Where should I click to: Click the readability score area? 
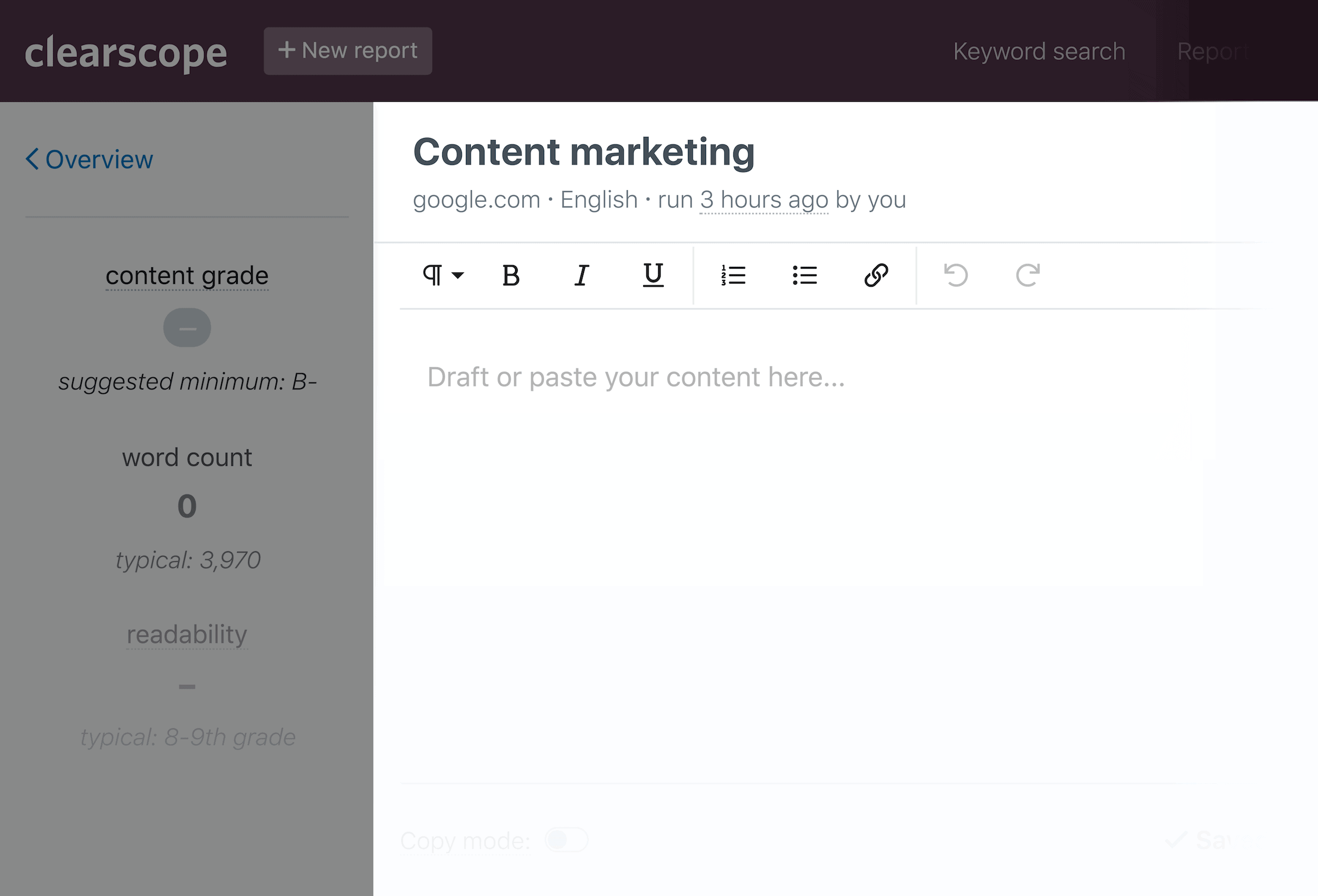point(187,686)
